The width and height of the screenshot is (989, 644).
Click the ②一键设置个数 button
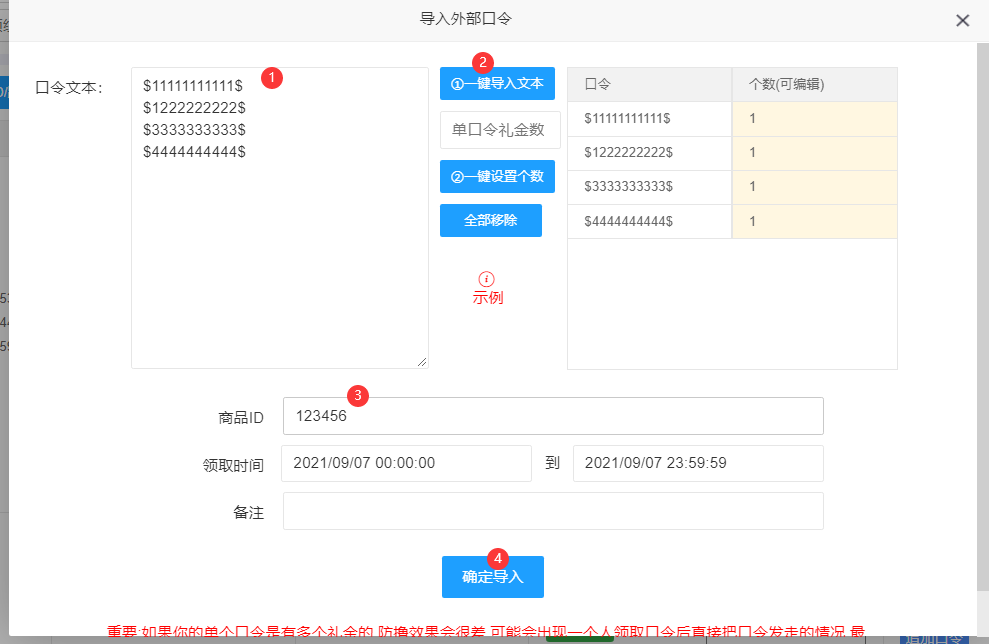point(497,177)
